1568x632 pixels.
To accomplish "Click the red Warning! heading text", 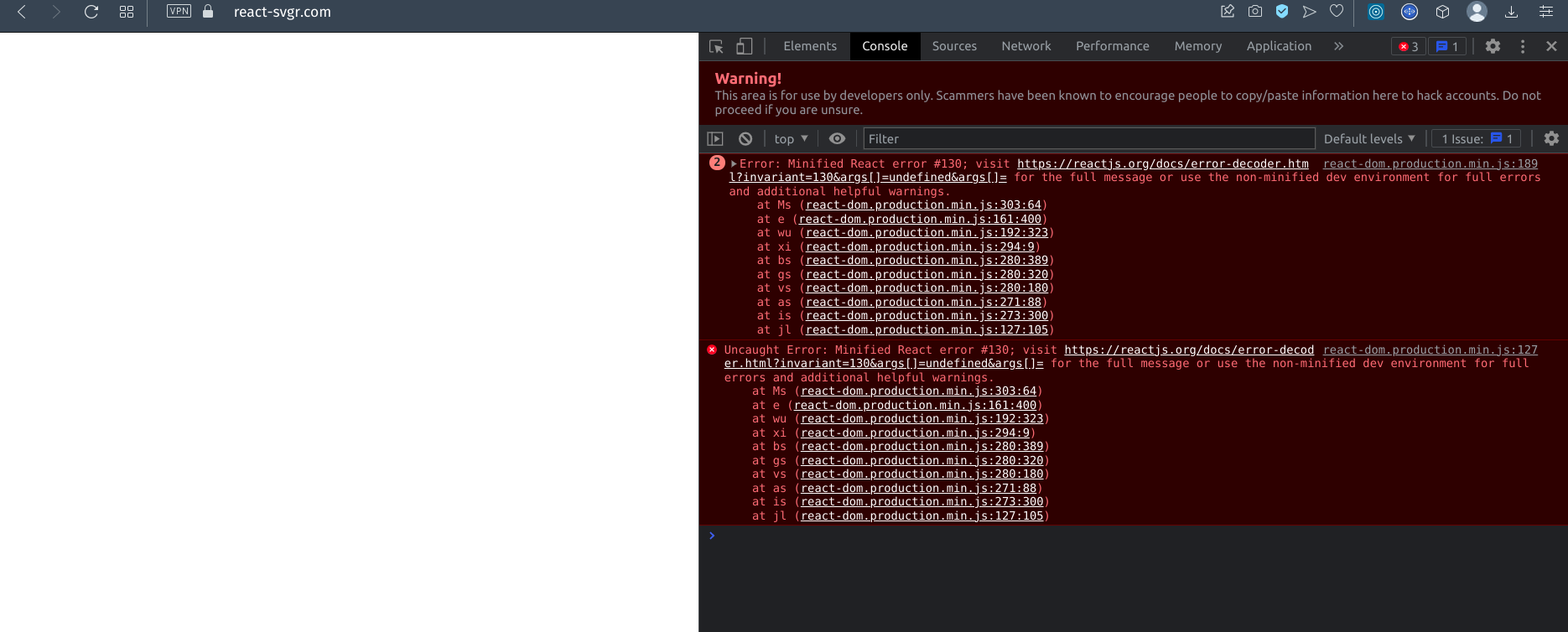I will [748, 78].
